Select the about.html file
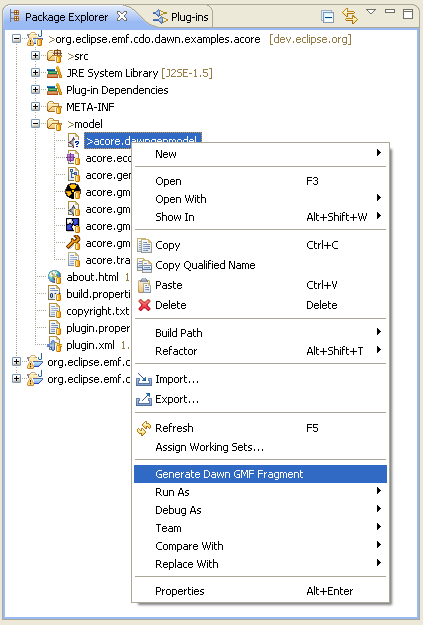 click(x=92, y=277)
